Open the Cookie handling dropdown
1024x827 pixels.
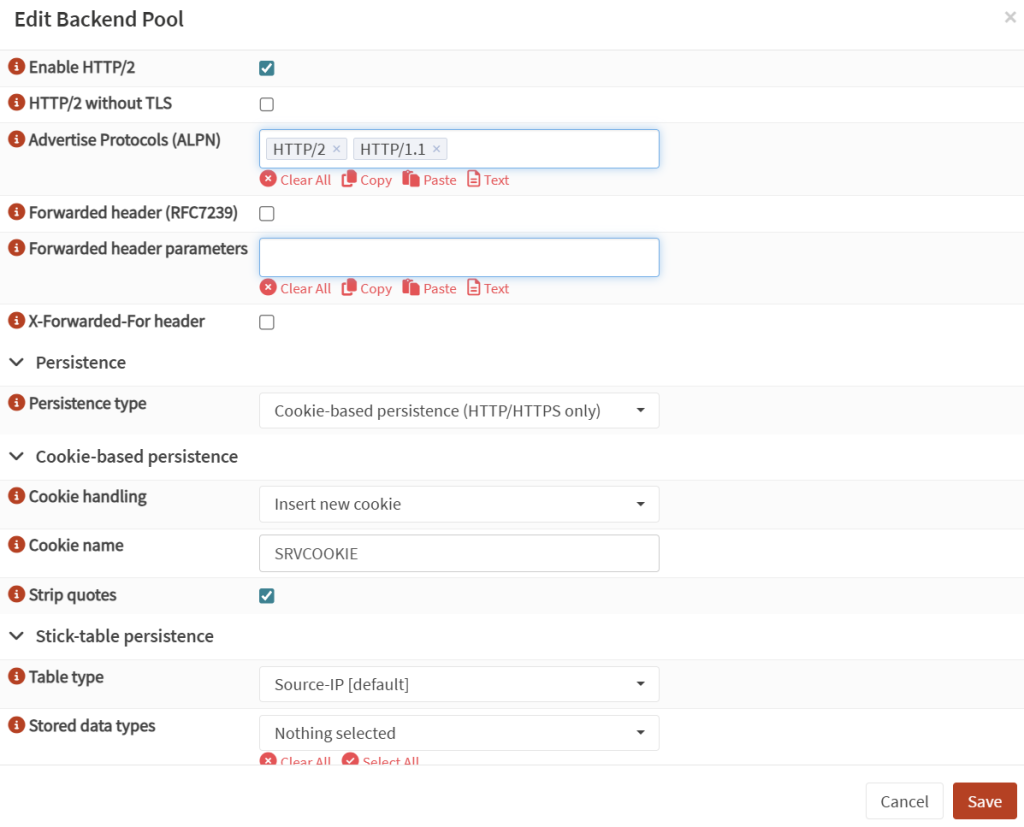pos(458,504)
